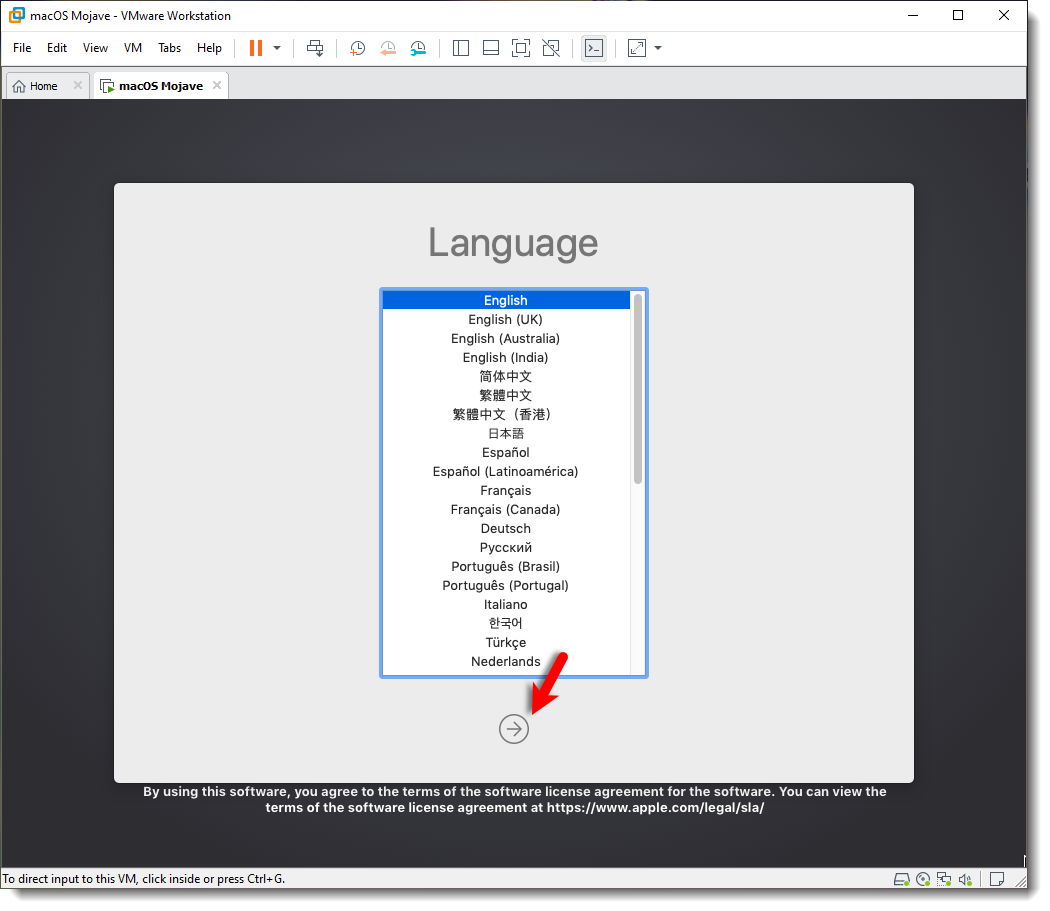Continue with the arrow button below language list
This screenshot has height=911, width=1050.
[514, 730]
